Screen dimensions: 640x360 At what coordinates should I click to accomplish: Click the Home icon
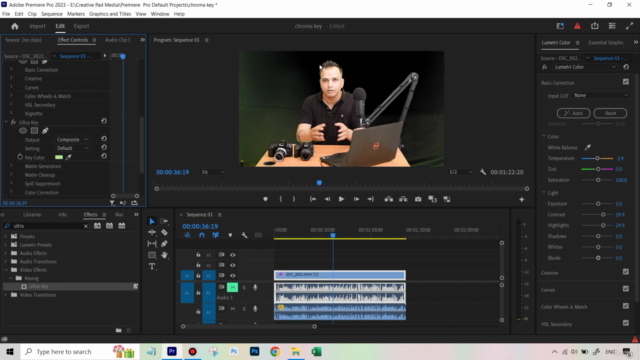coord(15,26)
